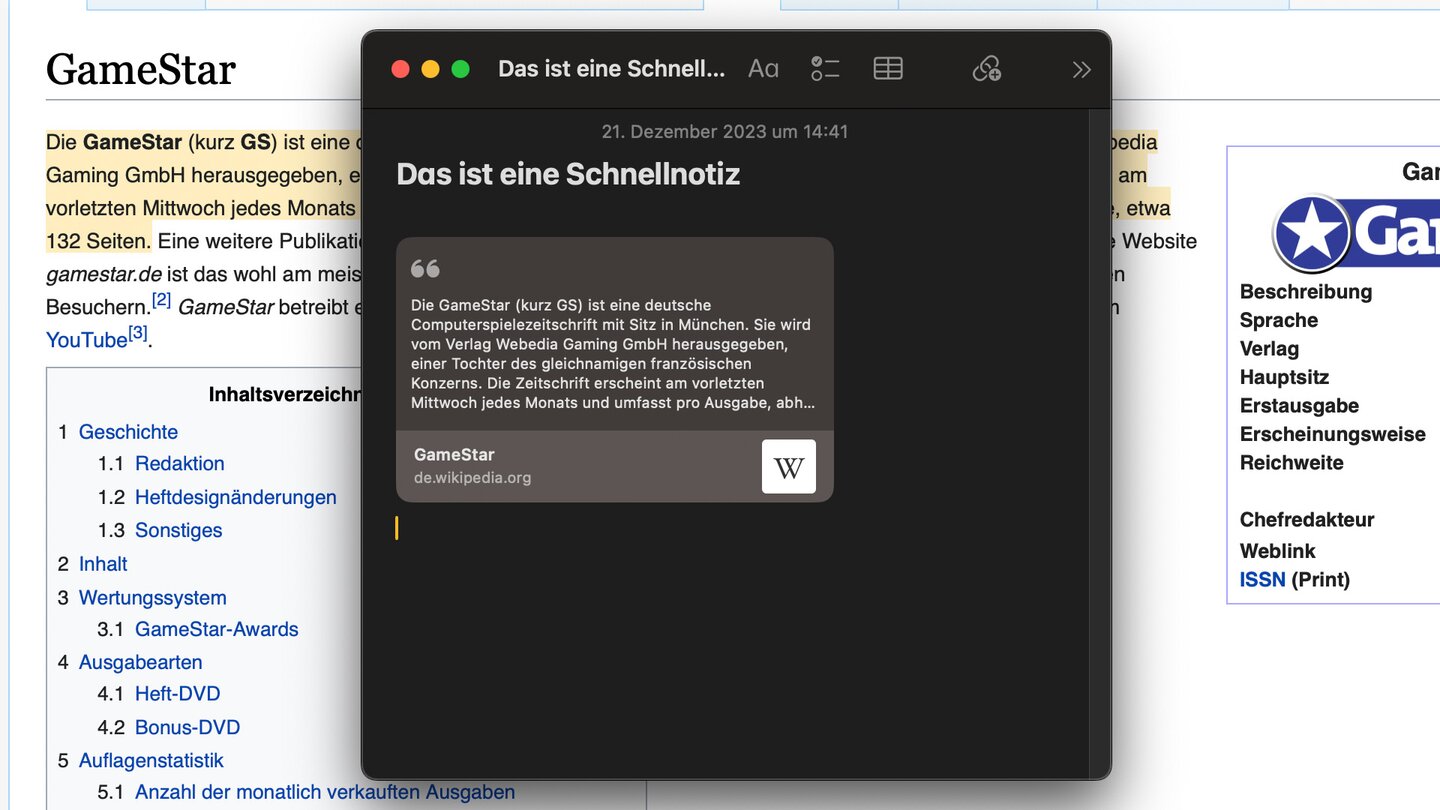Open footnote reference 2
The height and width of the screenshot is (810, 1440).
point(161,300)
